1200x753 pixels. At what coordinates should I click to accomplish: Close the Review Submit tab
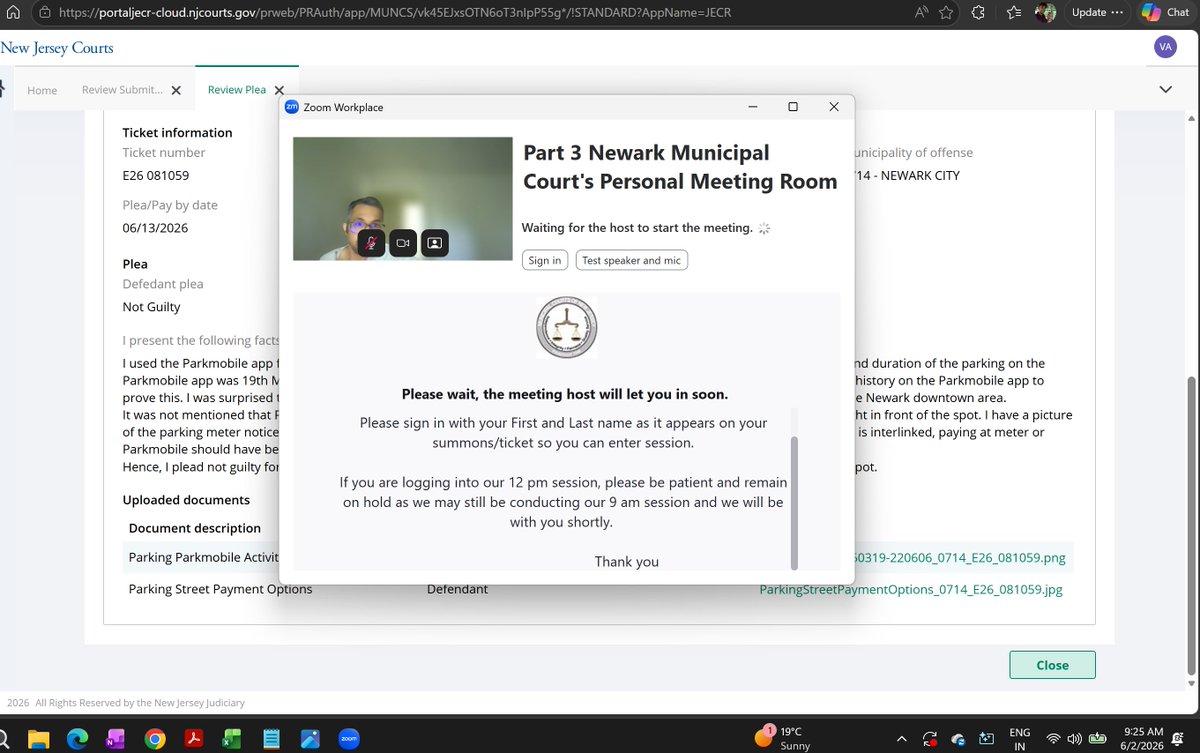(176, 90)
